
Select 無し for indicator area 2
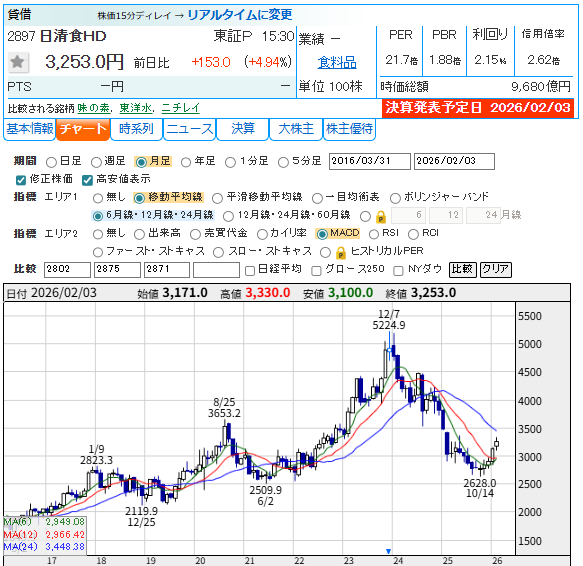[x=98, y=234]
